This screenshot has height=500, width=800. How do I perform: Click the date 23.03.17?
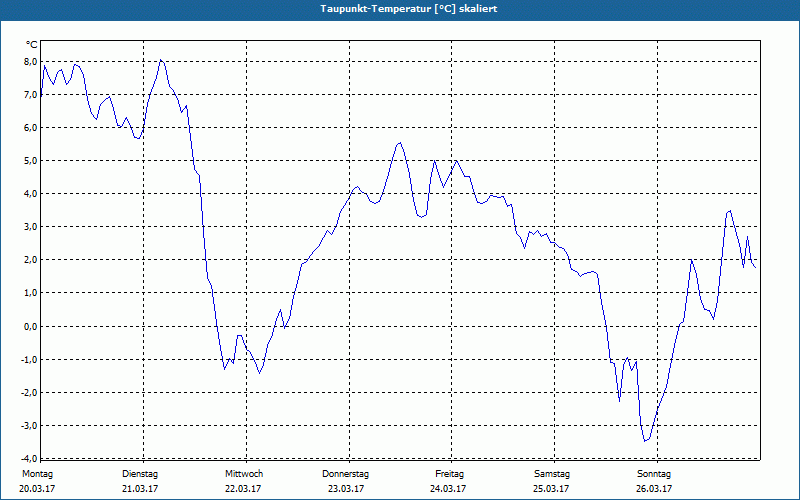coord(346,489)
